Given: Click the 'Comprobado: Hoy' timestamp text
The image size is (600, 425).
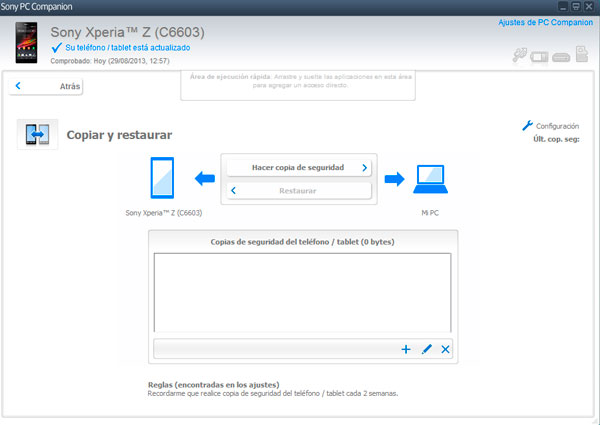Looking at the screenshot, I should pos(110,61).
